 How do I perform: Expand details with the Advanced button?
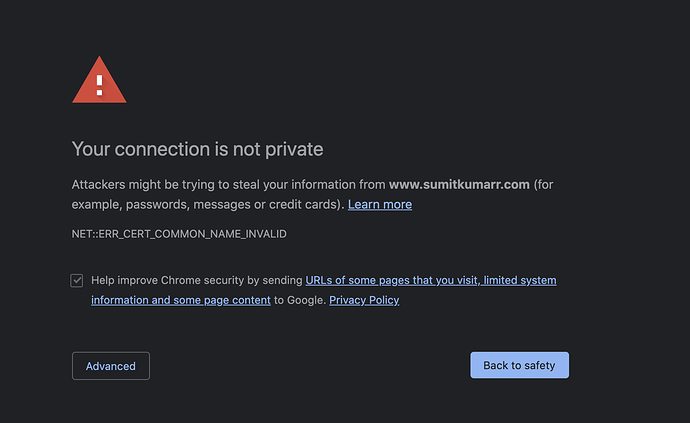111,366
